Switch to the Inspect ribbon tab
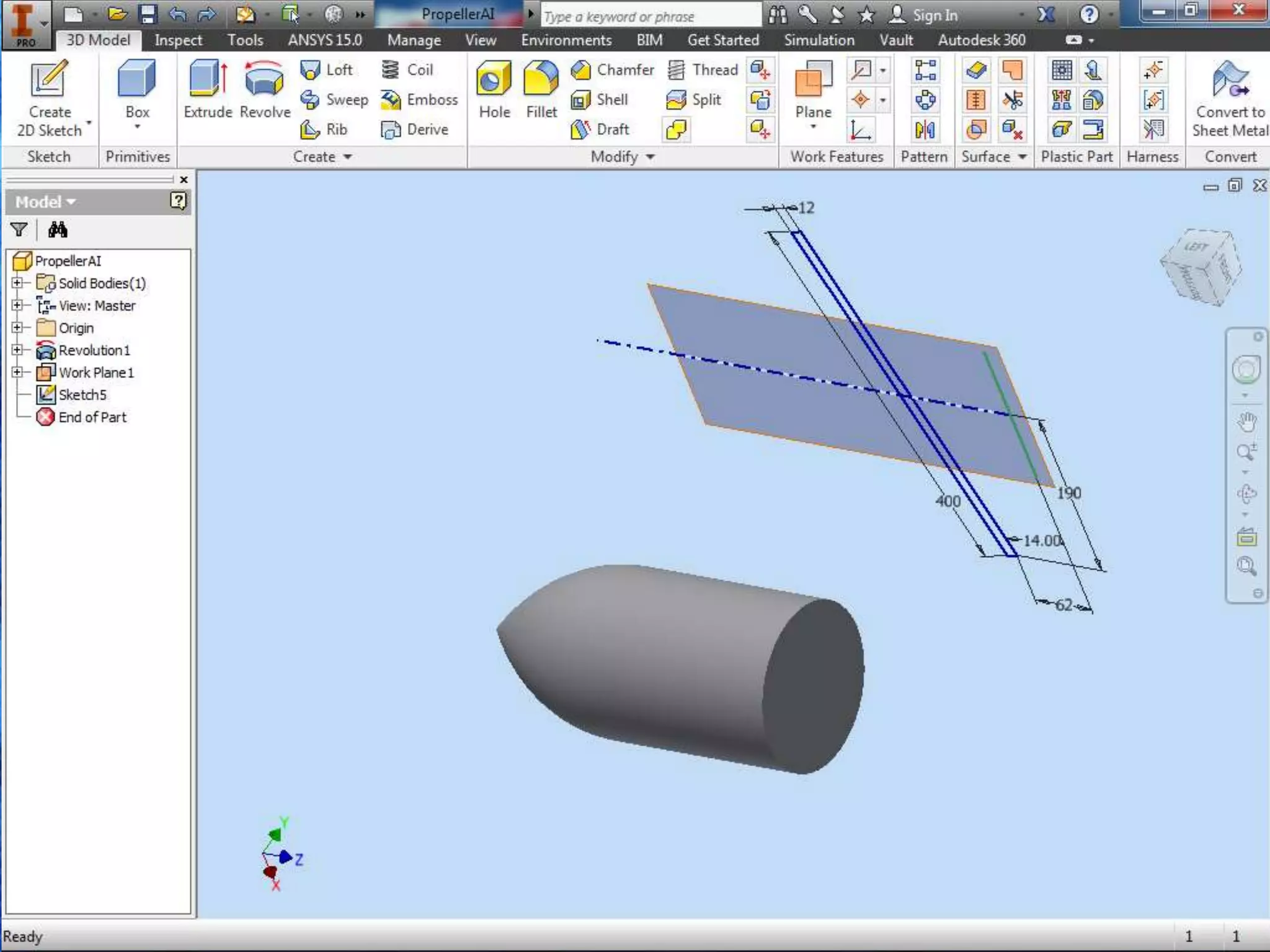The width and height of the screenshot is (1270, 952). click(178, 40)
